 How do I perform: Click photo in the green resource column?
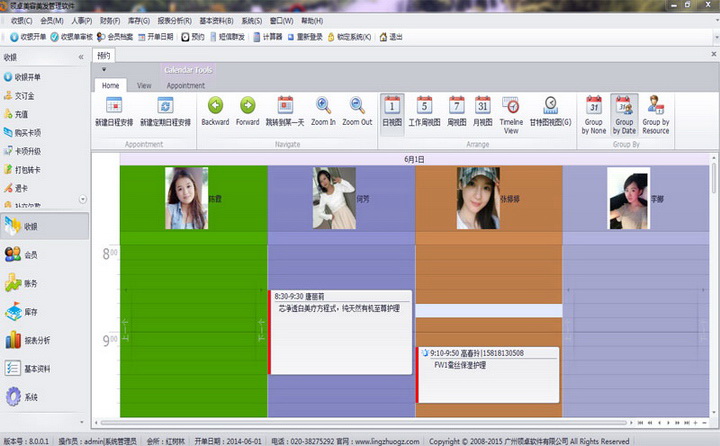[186, 198]
